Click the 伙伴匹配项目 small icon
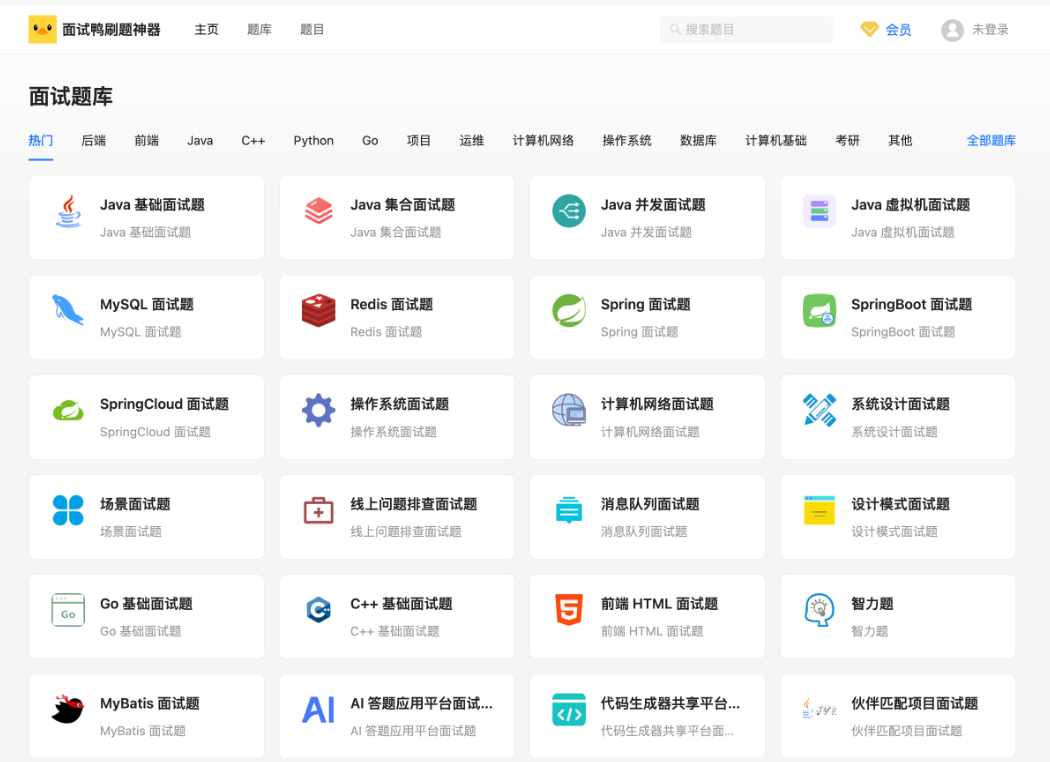 pos(819,709)
